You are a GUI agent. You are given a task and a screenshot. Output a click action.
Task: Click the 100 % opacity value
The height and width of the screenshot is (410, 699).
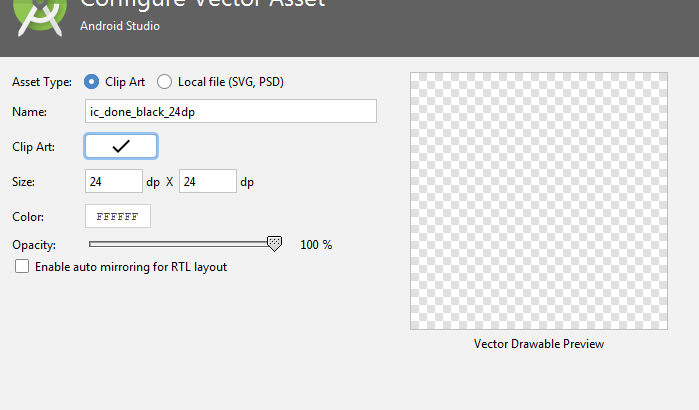(316, 245)
